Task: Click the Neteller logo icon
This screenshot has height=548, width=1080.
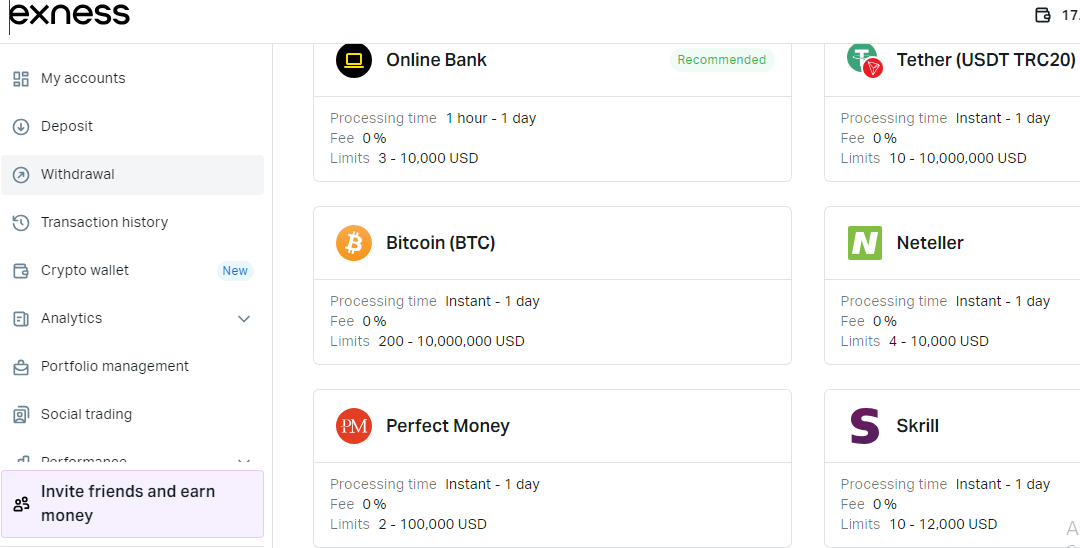Action: (x=864, y=243)
